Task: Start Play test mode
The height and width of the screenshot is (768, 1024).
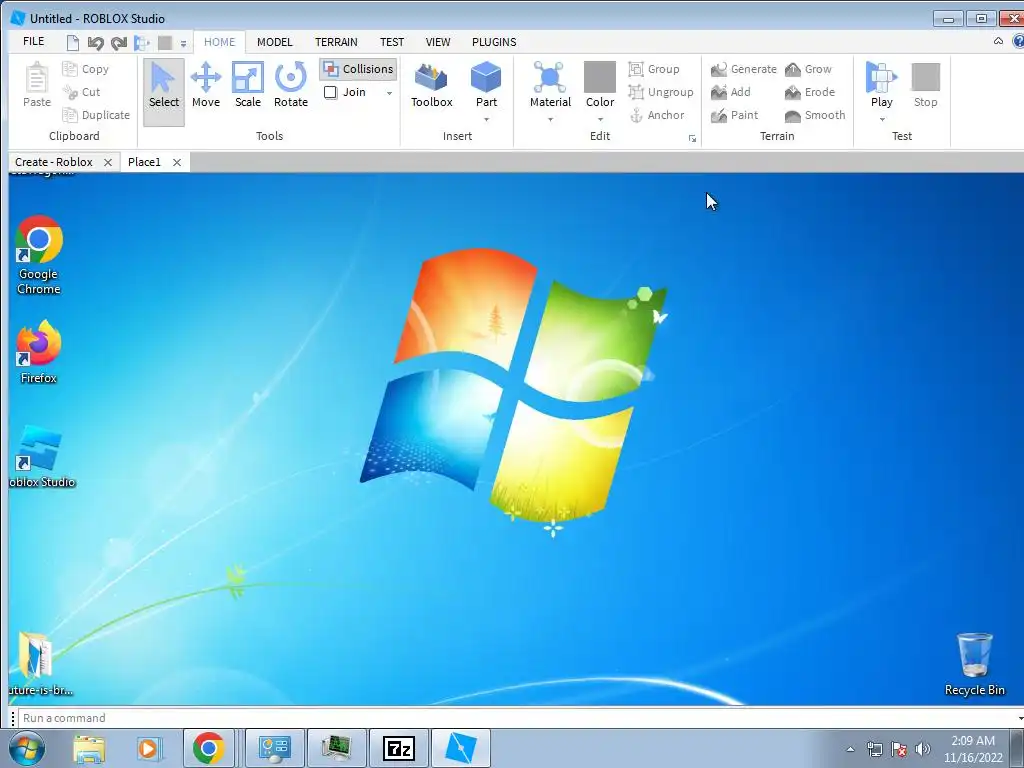Action: (x=882, y=85)
